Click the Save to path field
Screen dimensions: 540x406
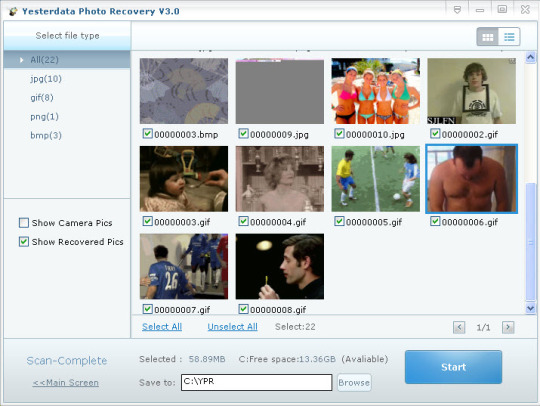tap(257, 382)
